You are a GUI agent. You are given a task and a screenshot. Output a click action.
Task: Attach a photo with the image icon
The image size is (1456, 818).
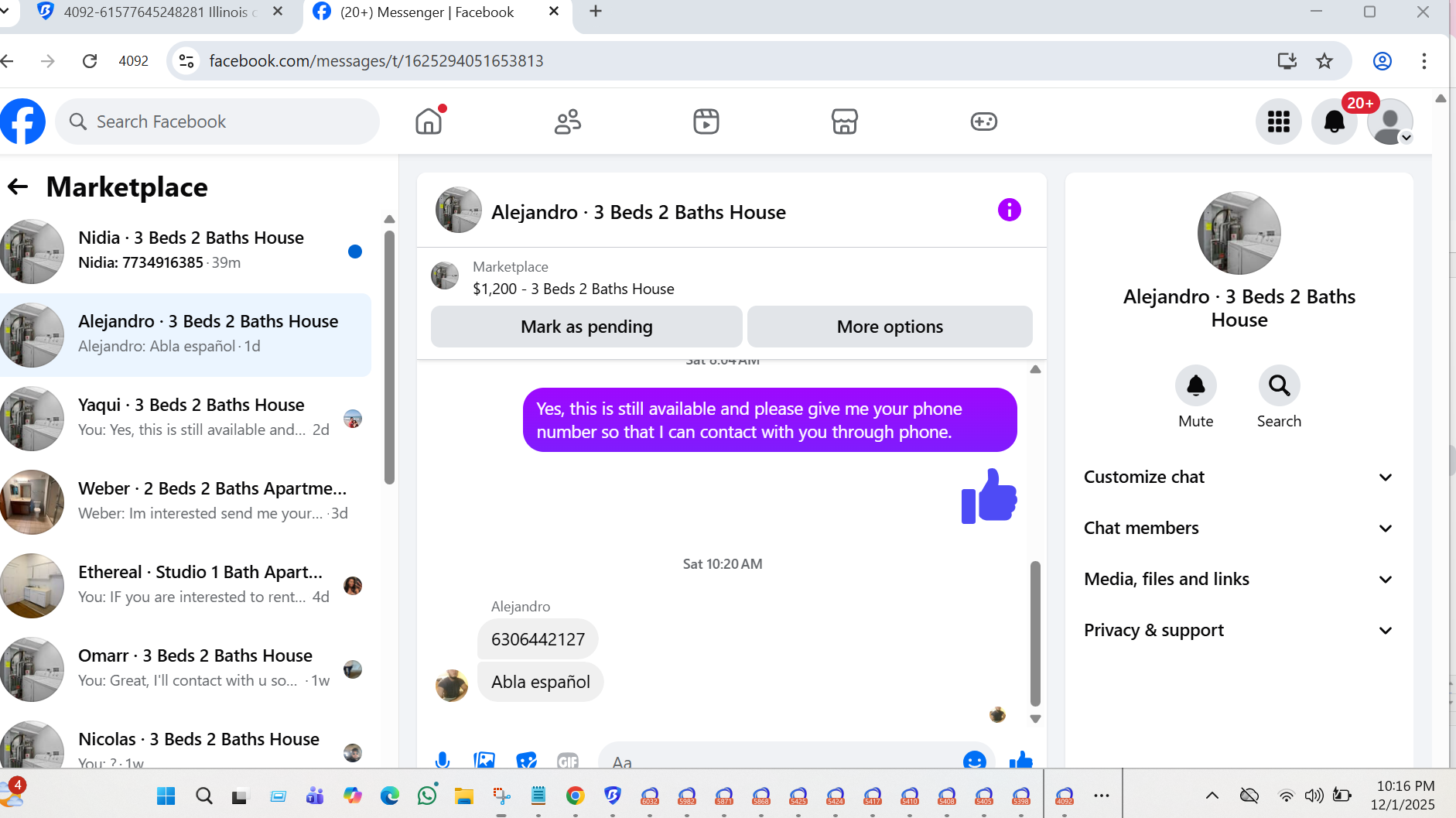tap(484, 759)
